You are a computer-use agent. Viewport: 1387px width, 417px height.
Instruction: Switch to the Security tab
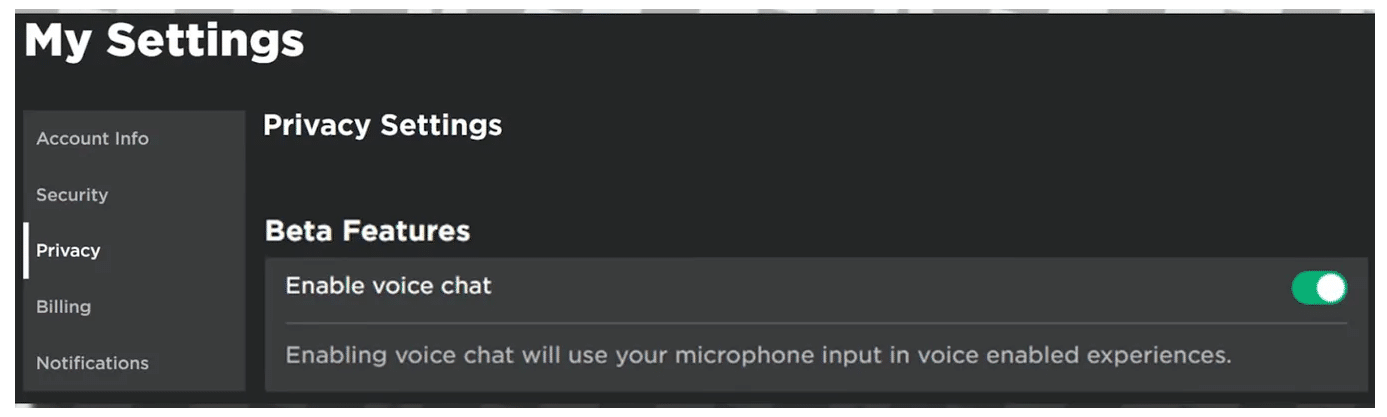[72, 195]
